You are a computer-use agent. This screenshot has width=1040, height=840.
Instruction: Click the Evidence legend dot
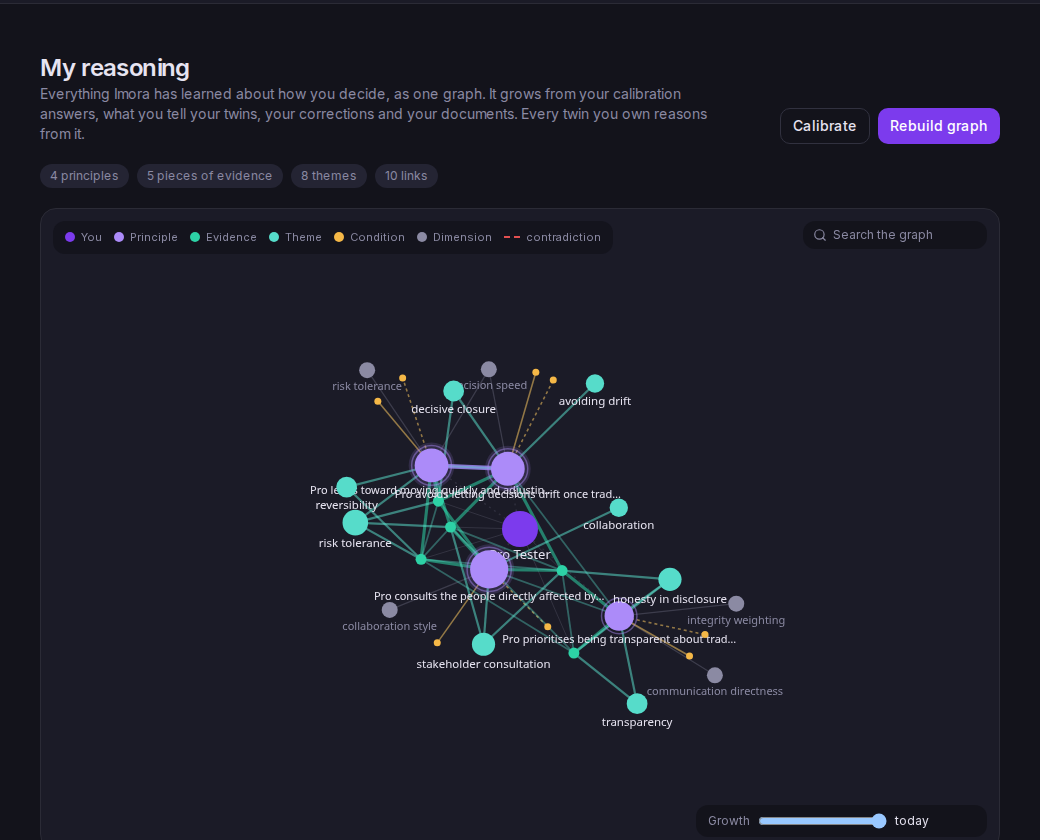(x=195, y=237)
